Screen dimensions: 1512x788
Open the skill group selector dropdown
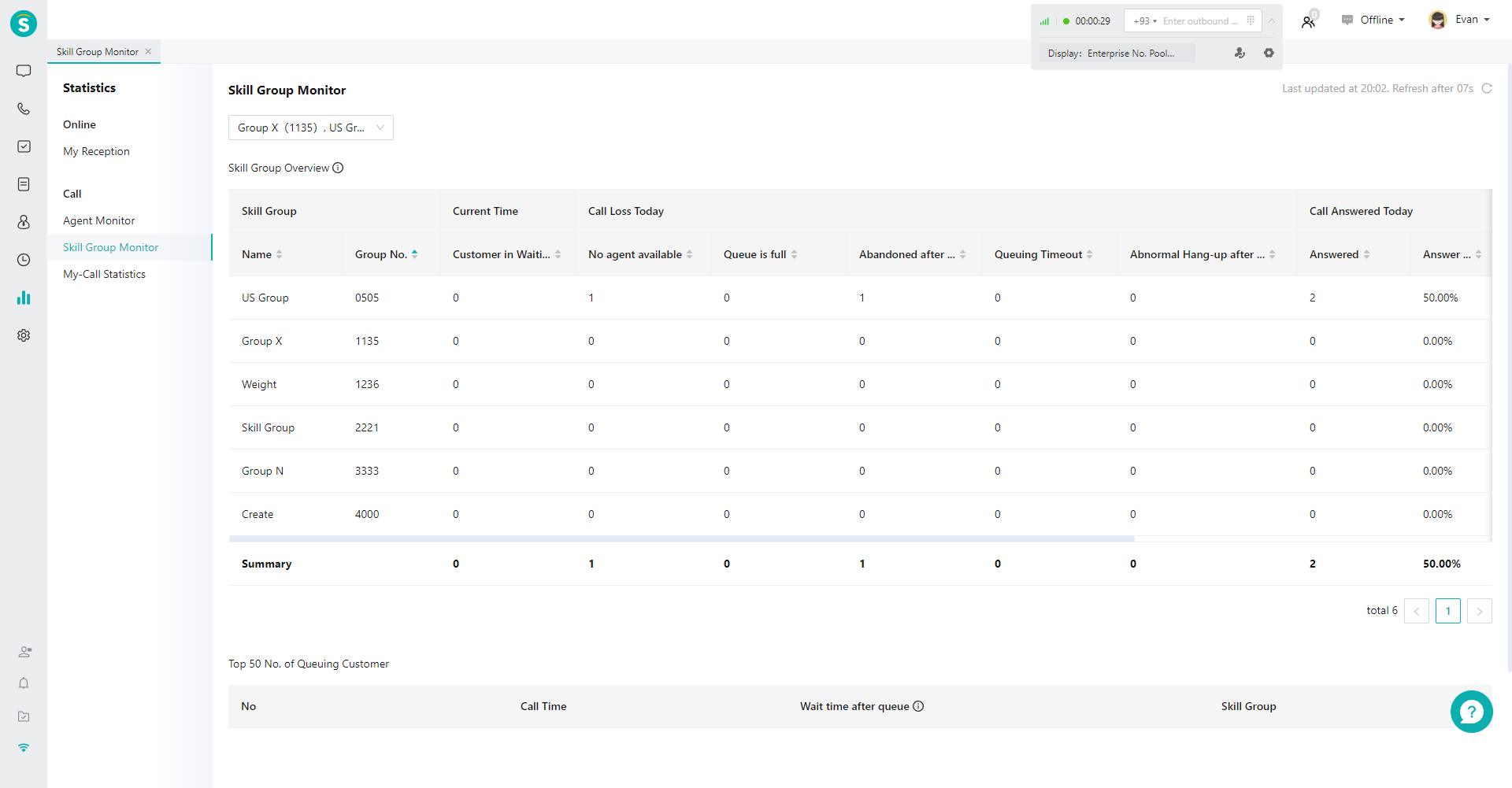coord(311,128)
